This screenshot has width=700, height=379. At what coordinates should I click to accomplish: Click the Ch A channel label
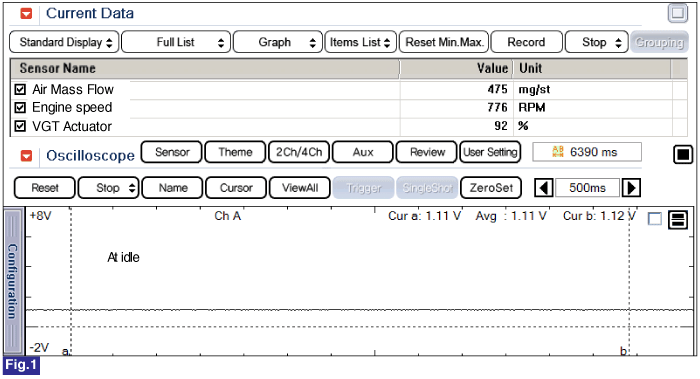[x=228, y=216]
